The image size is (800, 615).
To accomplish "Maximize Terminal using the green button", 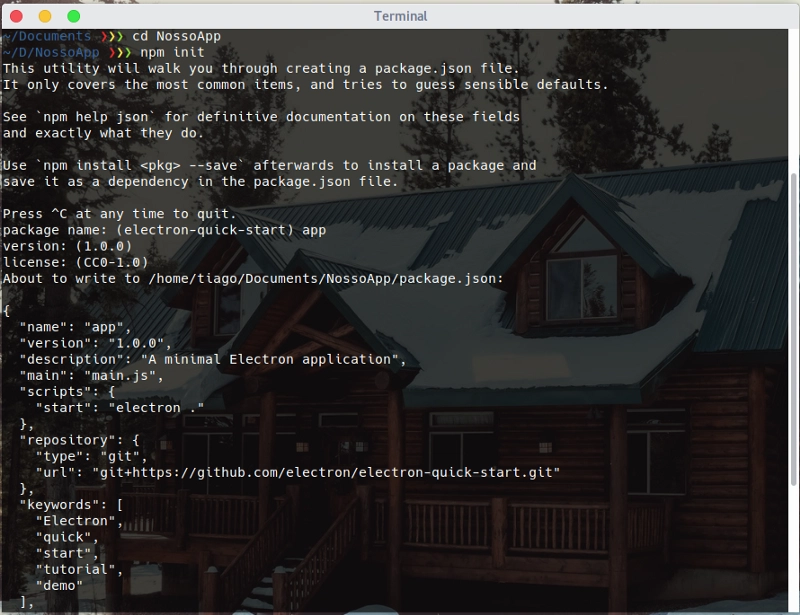I will (73, 16).
